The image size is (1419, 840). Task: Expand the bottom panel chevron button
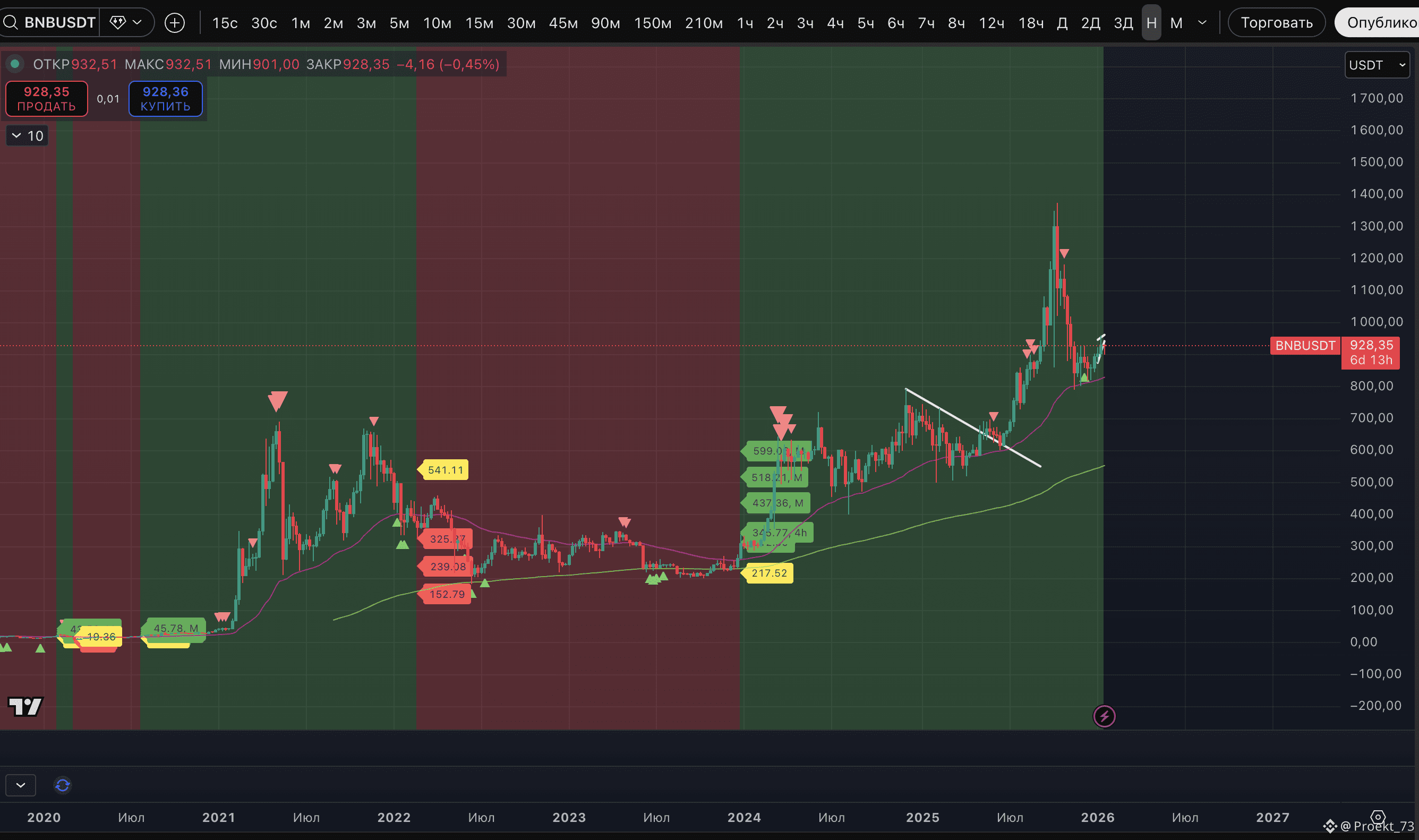coord(21,785)
